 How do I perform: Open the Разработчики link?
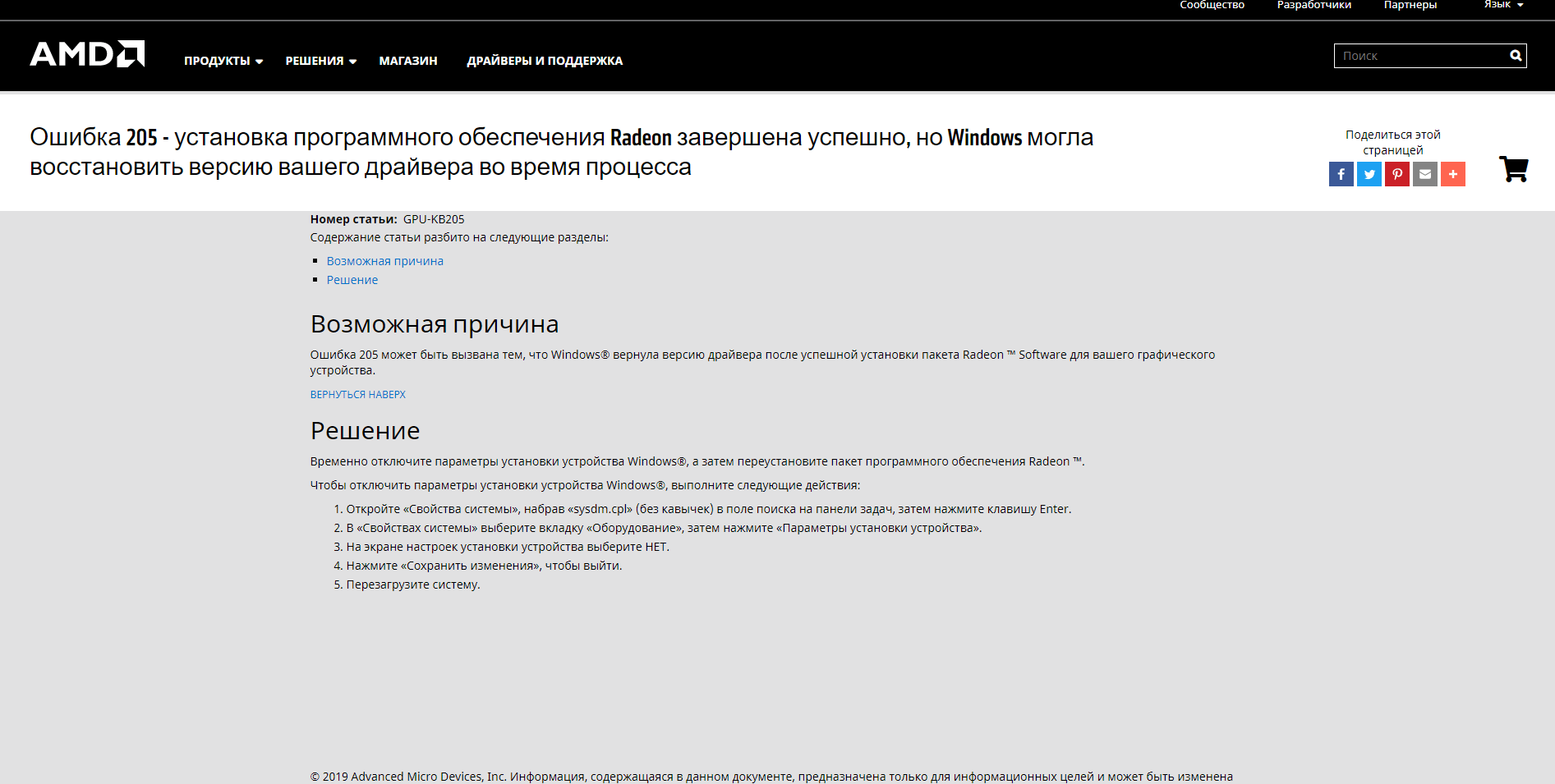(1313, 5)
